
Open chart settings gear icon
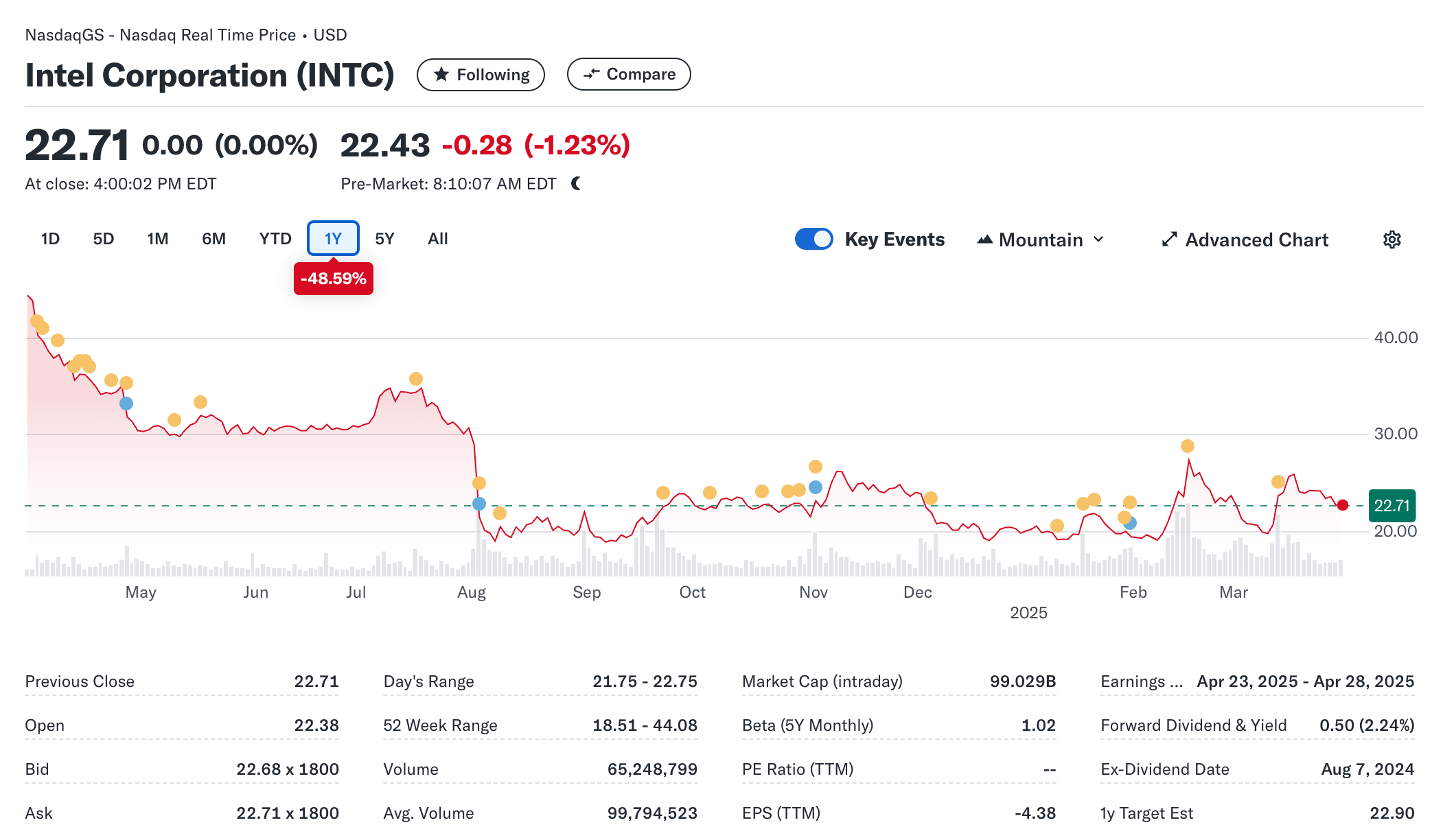tap(1391, 240)
